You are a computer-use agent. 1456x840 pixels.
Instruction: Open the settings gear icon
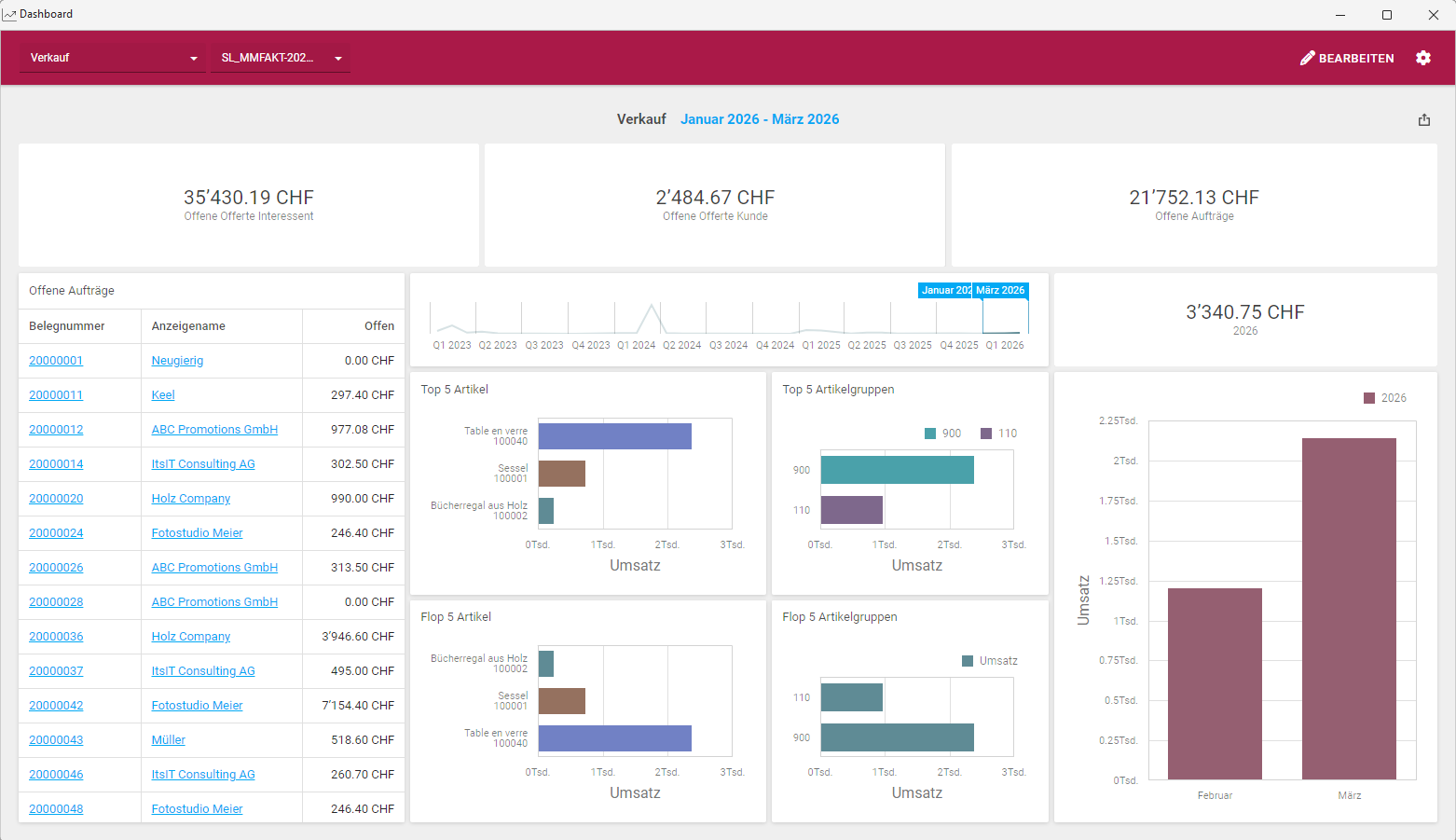(x=1422, y=58)
